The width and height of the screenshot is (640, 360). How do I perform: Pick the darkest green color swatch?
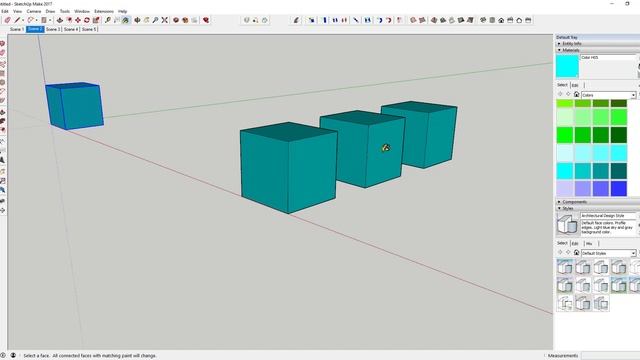pyautogui.click(x=619, y=135)
